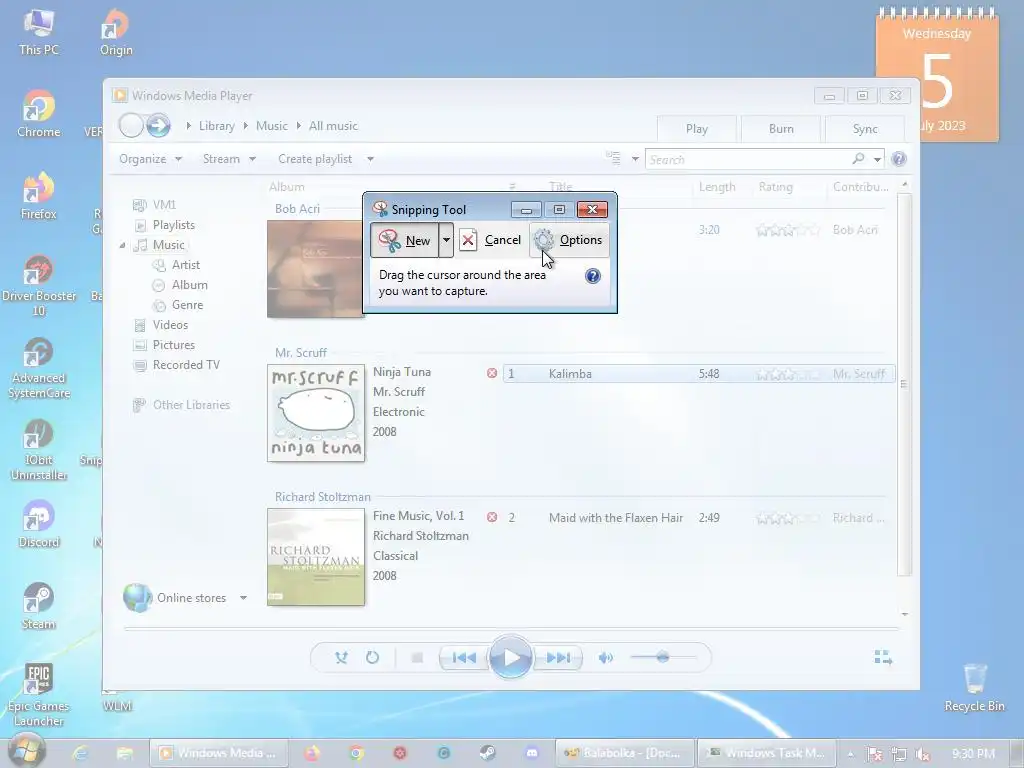Click the back navigation arrow in Media Player
The height and width of the screenshot is (768, 1024).
point(131,125)
